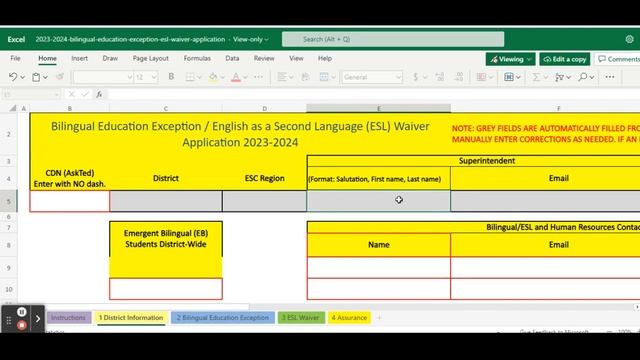Click the Decrease Decimal icon
The image size is (640, 360).
point(459,77)
